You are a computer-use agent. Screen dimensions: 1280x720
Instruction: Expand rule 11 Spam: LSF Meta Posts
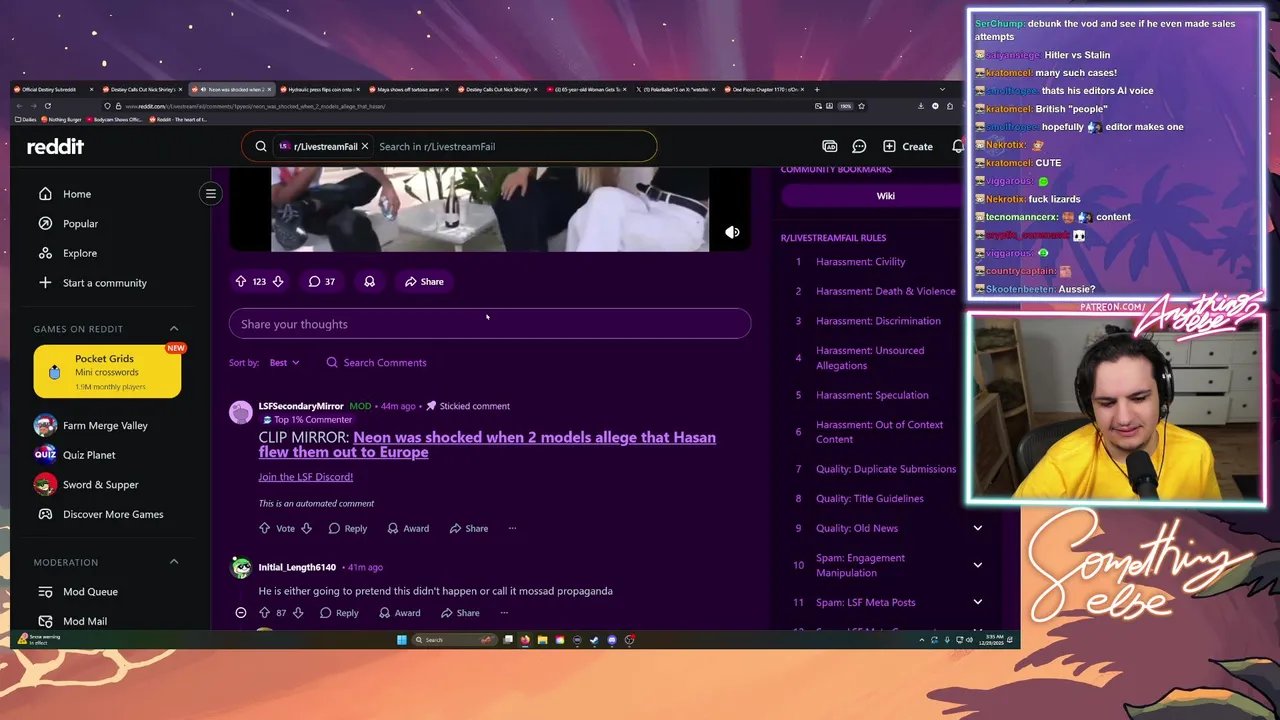(978, 602)
